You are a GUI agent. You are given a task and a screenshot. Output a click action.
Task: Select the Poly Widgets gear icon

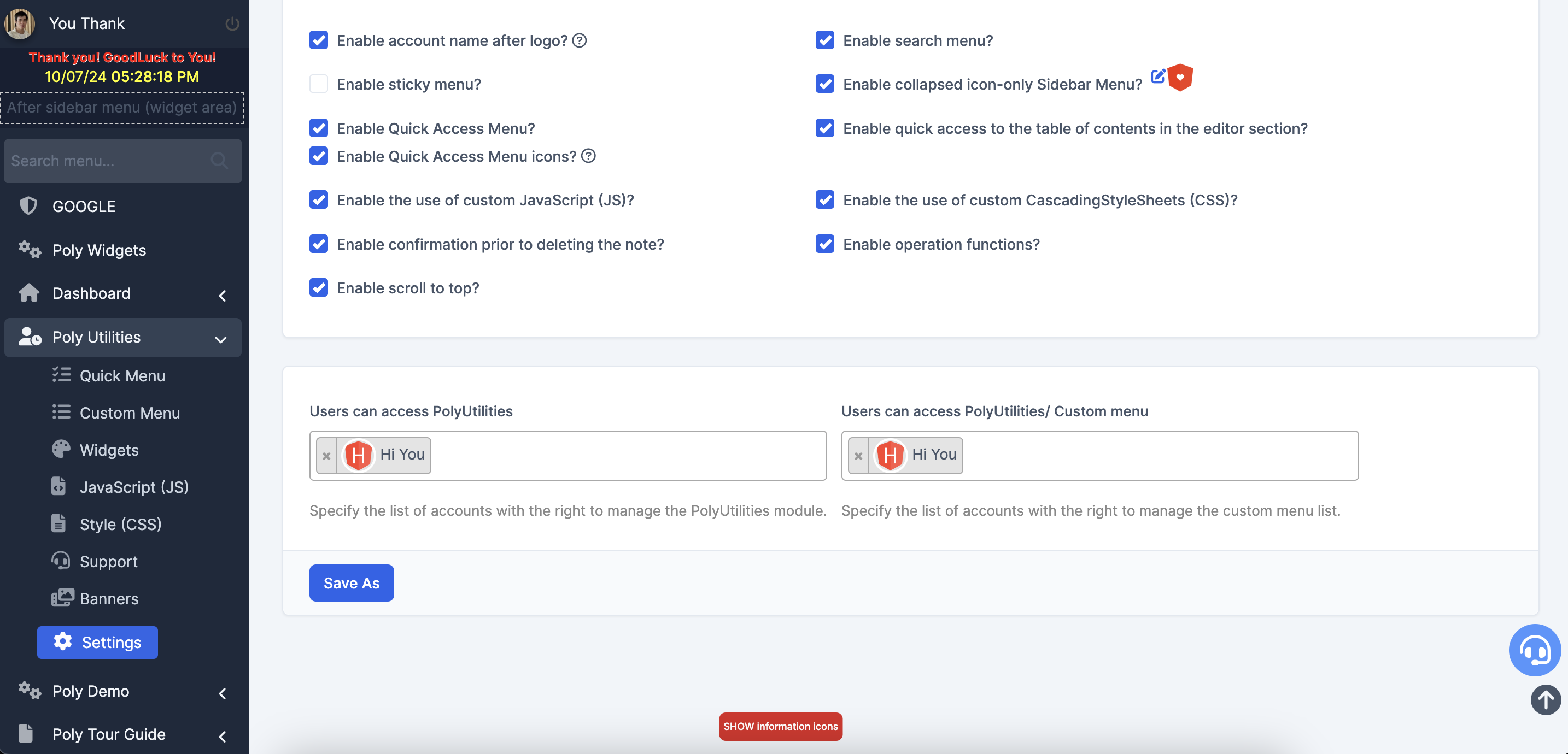tap(28, 250)
